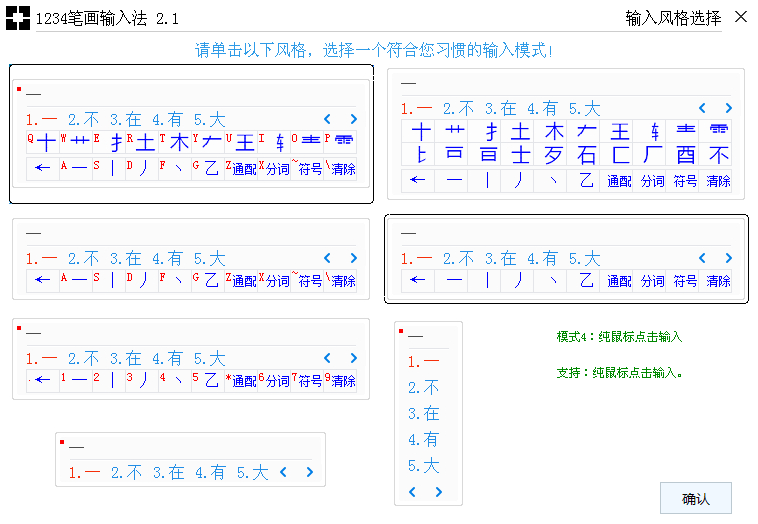Click the 酉 radical key in the top-right style
The width and height of the screenshot is (758, 524).
click(685, 155)
